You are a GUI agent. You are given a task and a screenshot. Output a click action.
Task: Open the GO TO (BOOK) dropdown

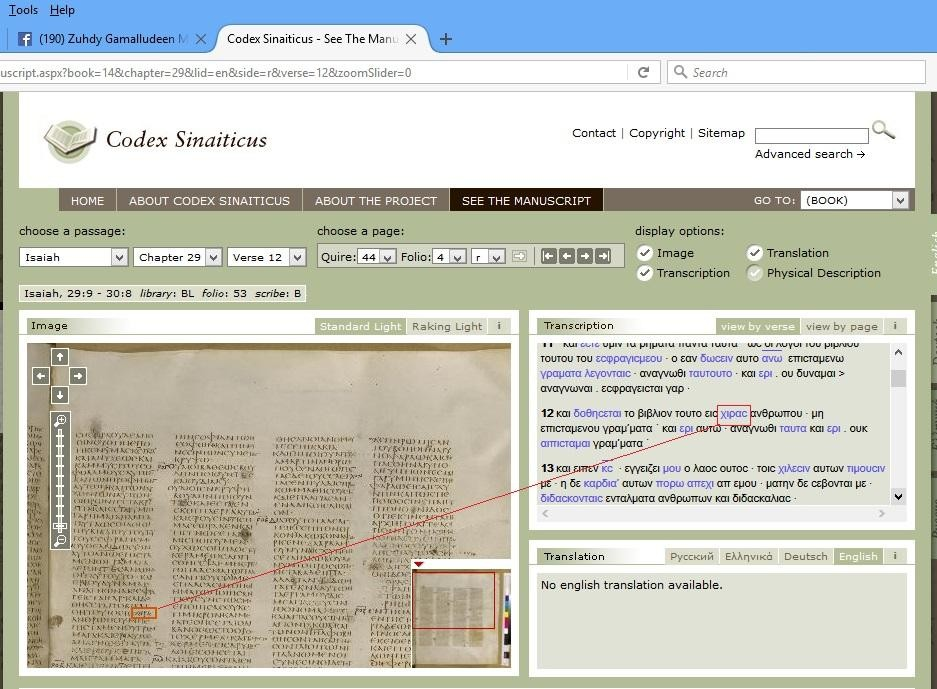854,200
